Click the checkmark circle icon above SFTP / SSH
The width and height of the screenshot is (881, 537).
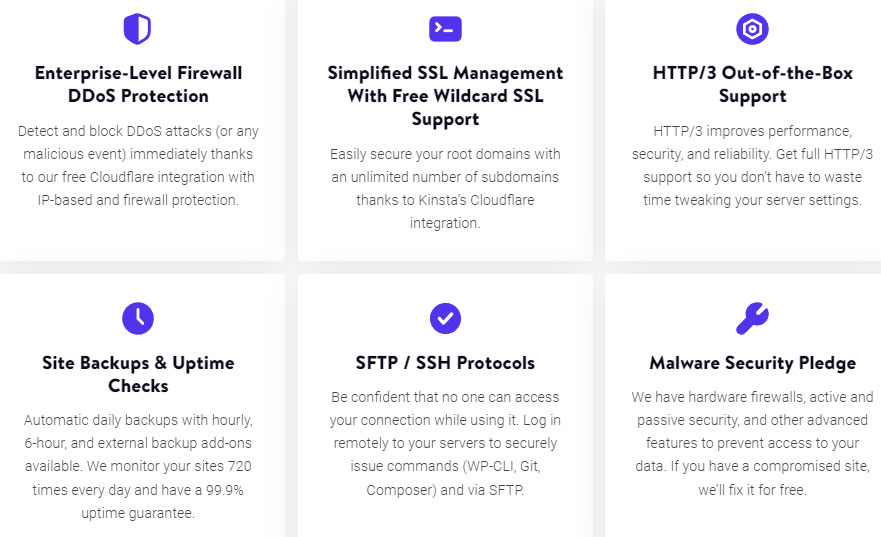[445, 318]
